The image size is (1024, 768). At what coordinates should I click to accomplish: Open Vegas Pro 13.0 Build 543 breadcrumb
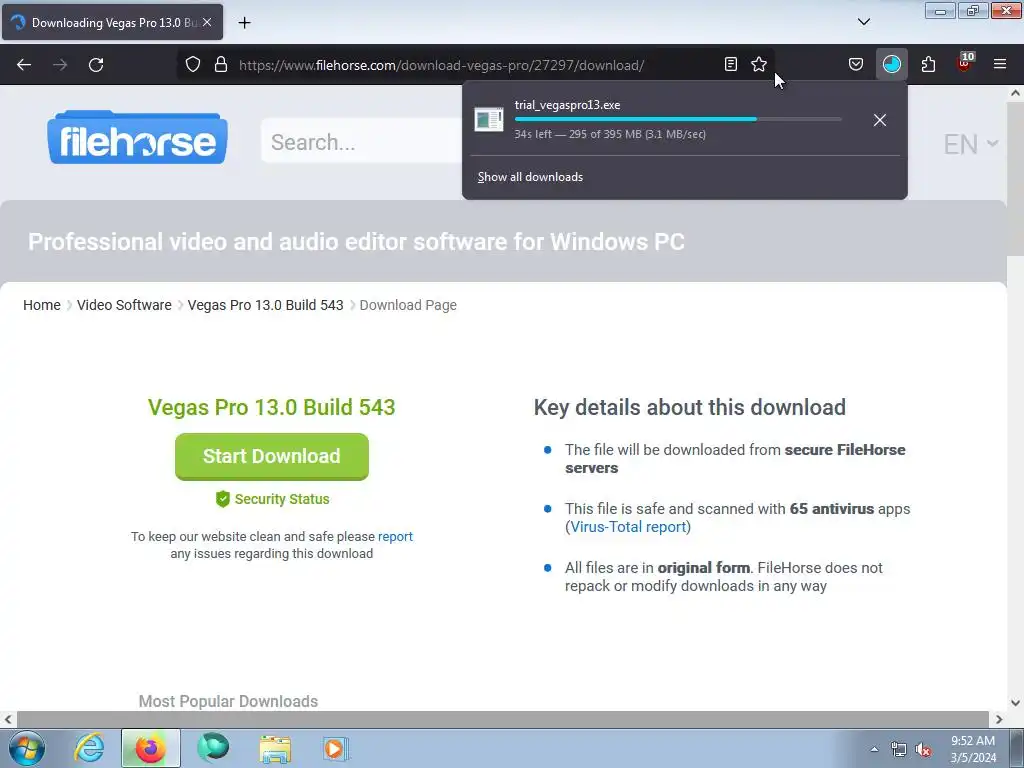(x=265, y=305)
